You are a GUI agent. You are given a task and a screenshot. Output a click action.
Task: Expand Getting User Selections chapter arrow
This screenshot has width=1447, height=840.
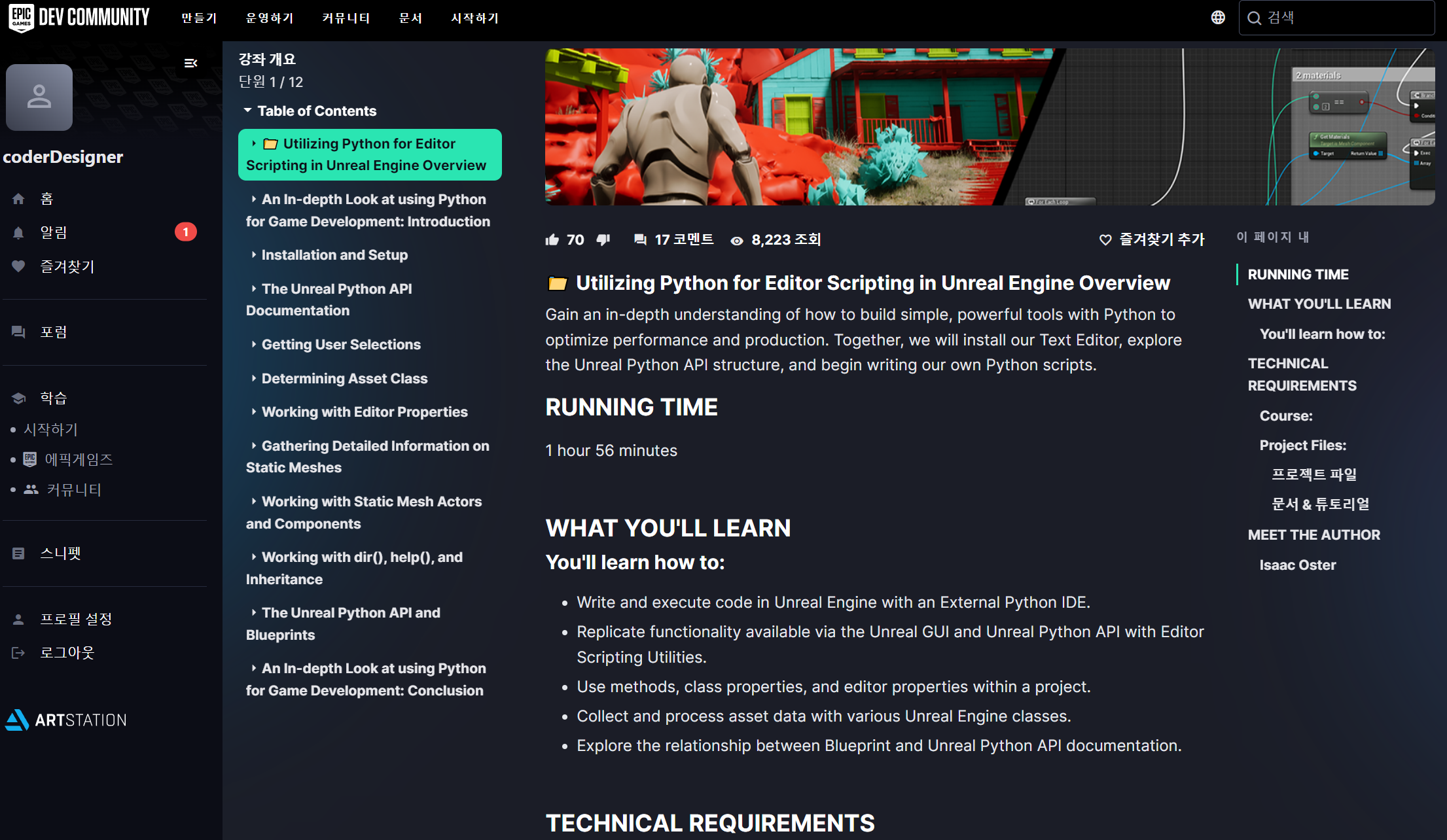253,344
